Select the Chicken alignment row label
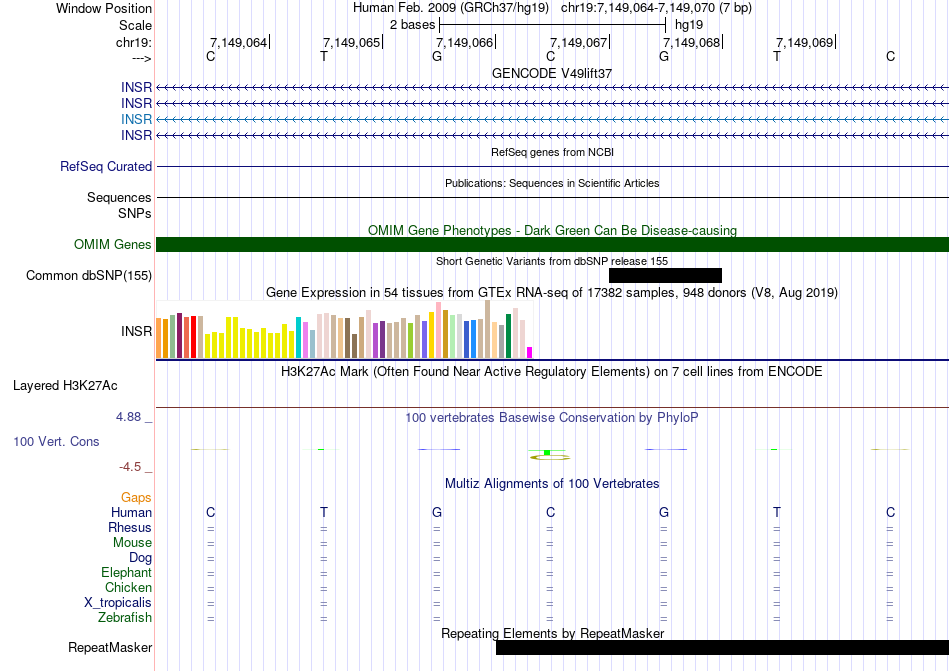This screenshot has height=671, width=950. (128, 587)
